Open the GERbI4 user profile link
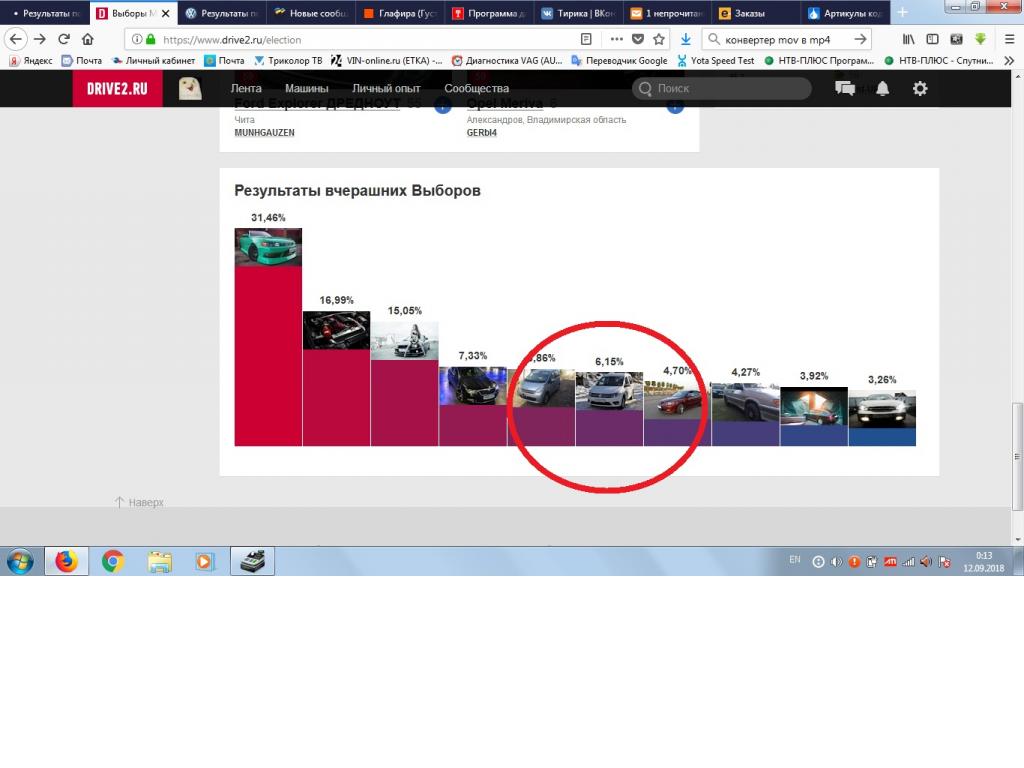Image resolution: width=1024 pixels, height=768 pixels. coord(482,133)
